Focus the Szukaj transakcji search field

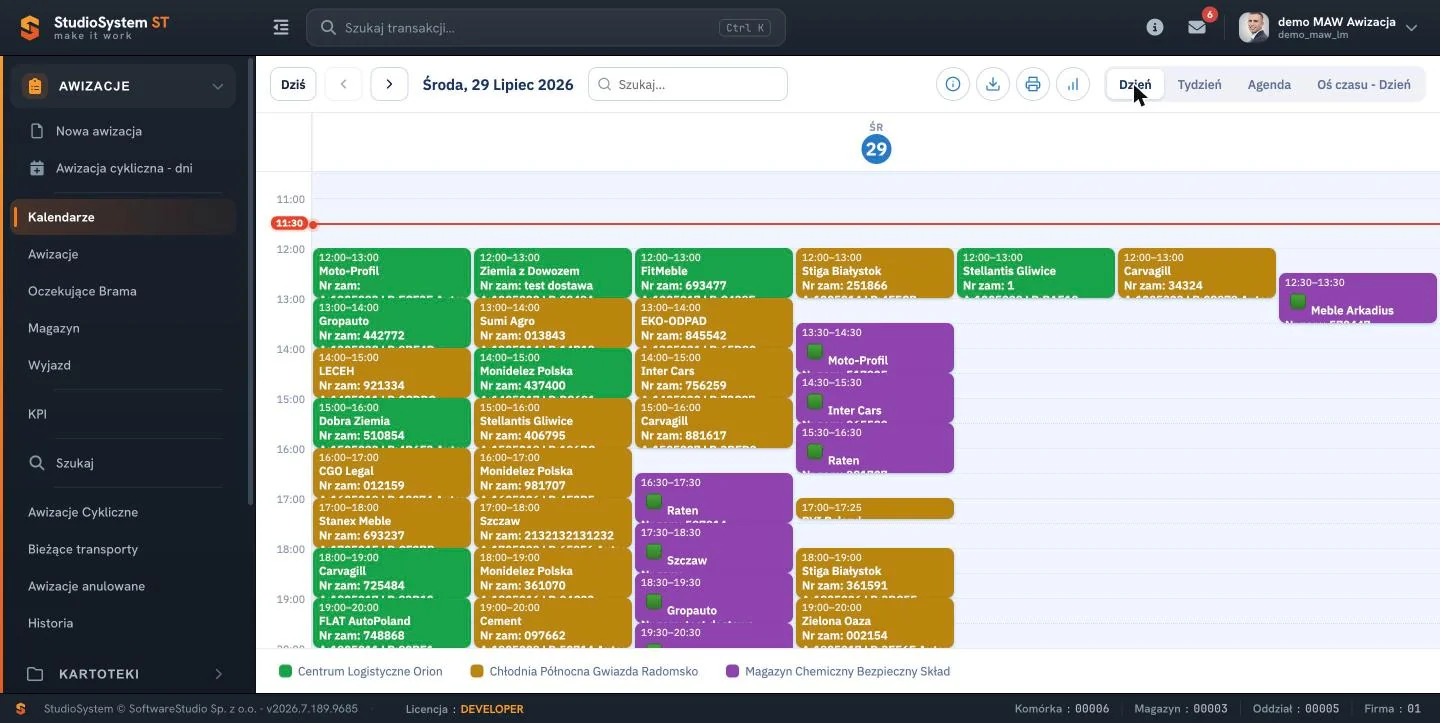tap(546, 28)
